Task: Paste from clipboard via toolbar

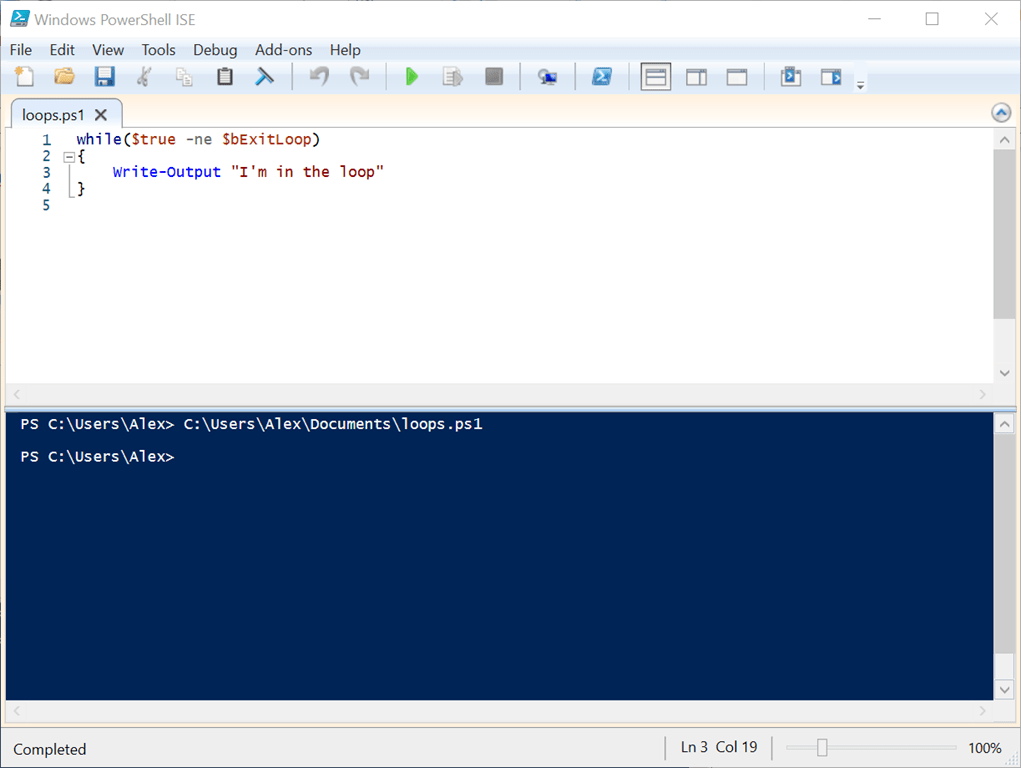Action: click(x=225, y=77)
